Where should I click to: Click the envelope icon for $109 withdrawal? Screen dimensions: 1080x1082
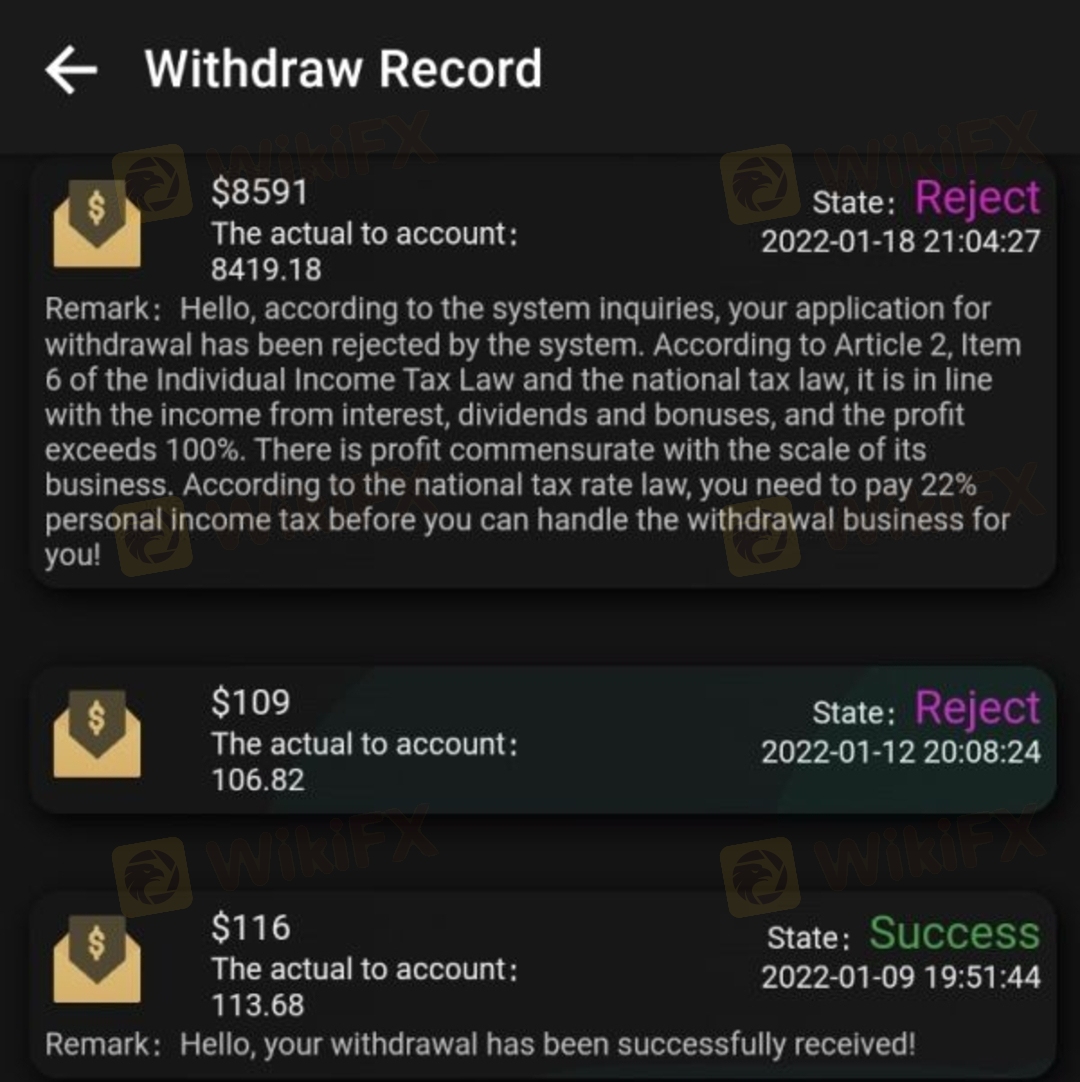click(97, 734)
